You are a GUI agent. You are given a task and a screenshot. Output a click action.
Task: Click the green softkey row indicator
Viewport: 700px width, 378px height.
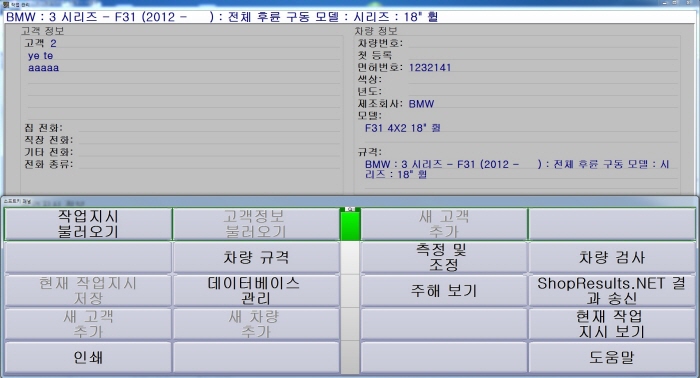point(350,224)
